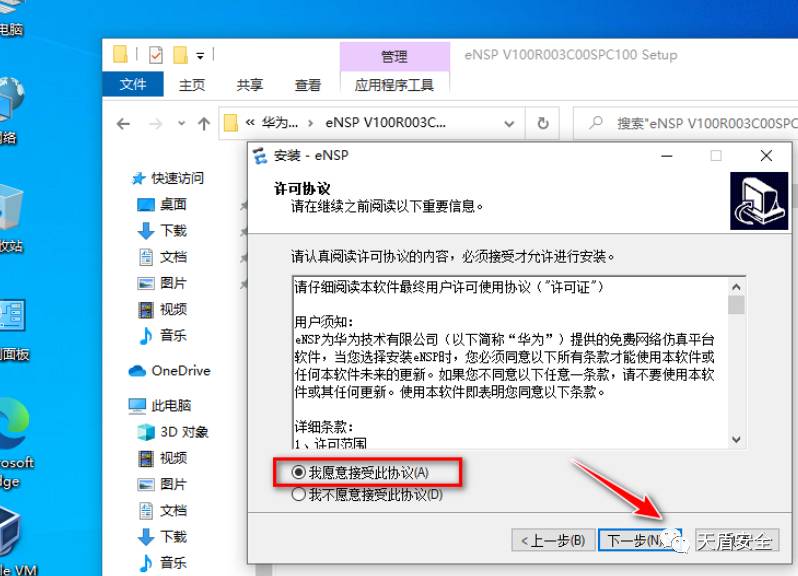Click the 下一步(N) next button

point(639,540)
